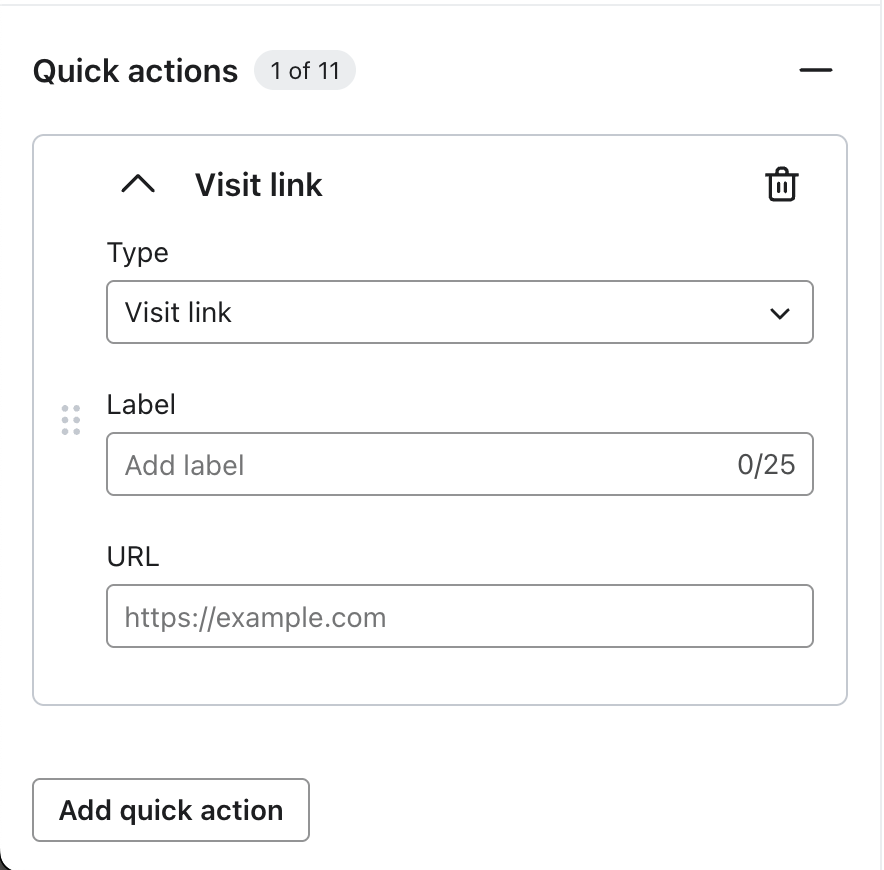
Task: Click the '1 of 11' count badge
Action: (304, 71)
